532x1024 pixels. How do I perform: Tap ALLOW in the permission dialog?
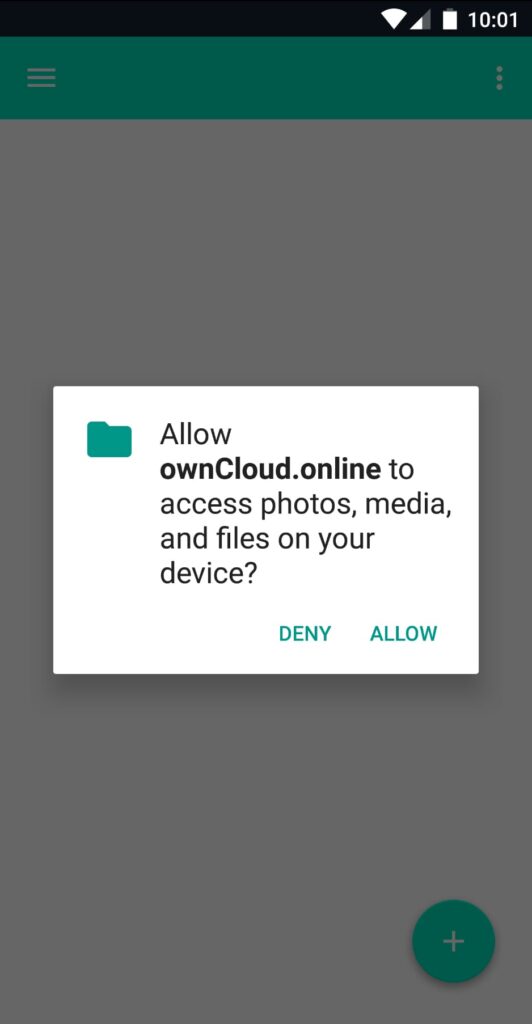click(x=403, y=633)
